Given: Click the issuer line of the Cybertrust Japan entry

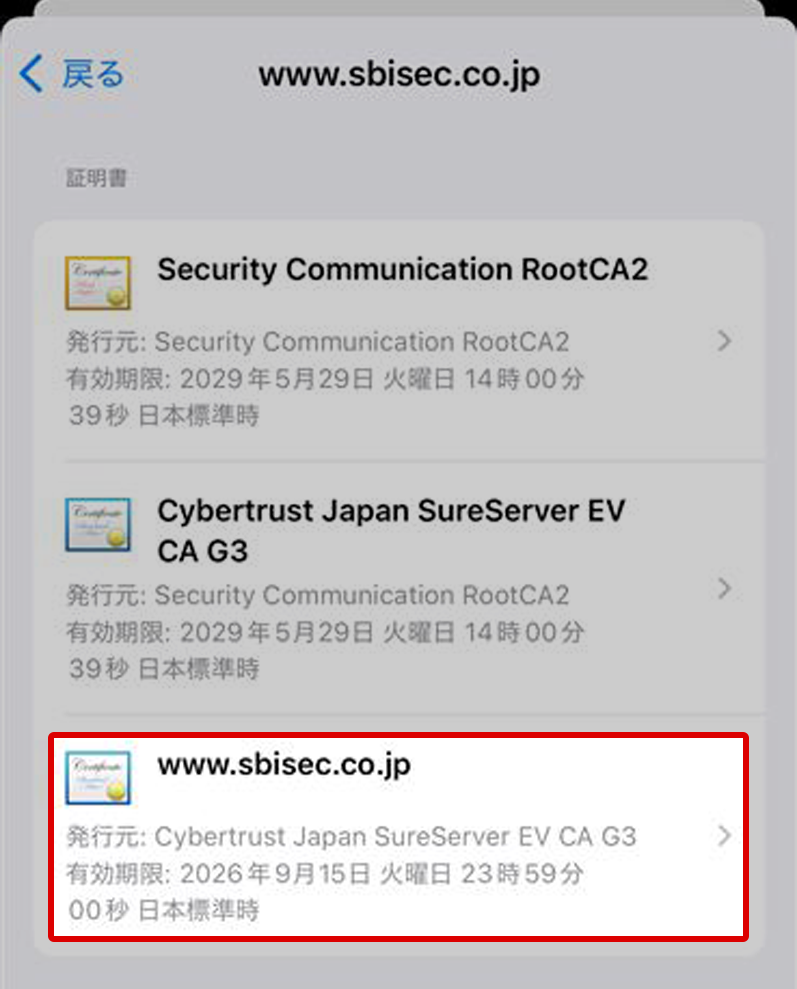Looking at the screenshot, I should click(318, 596).
